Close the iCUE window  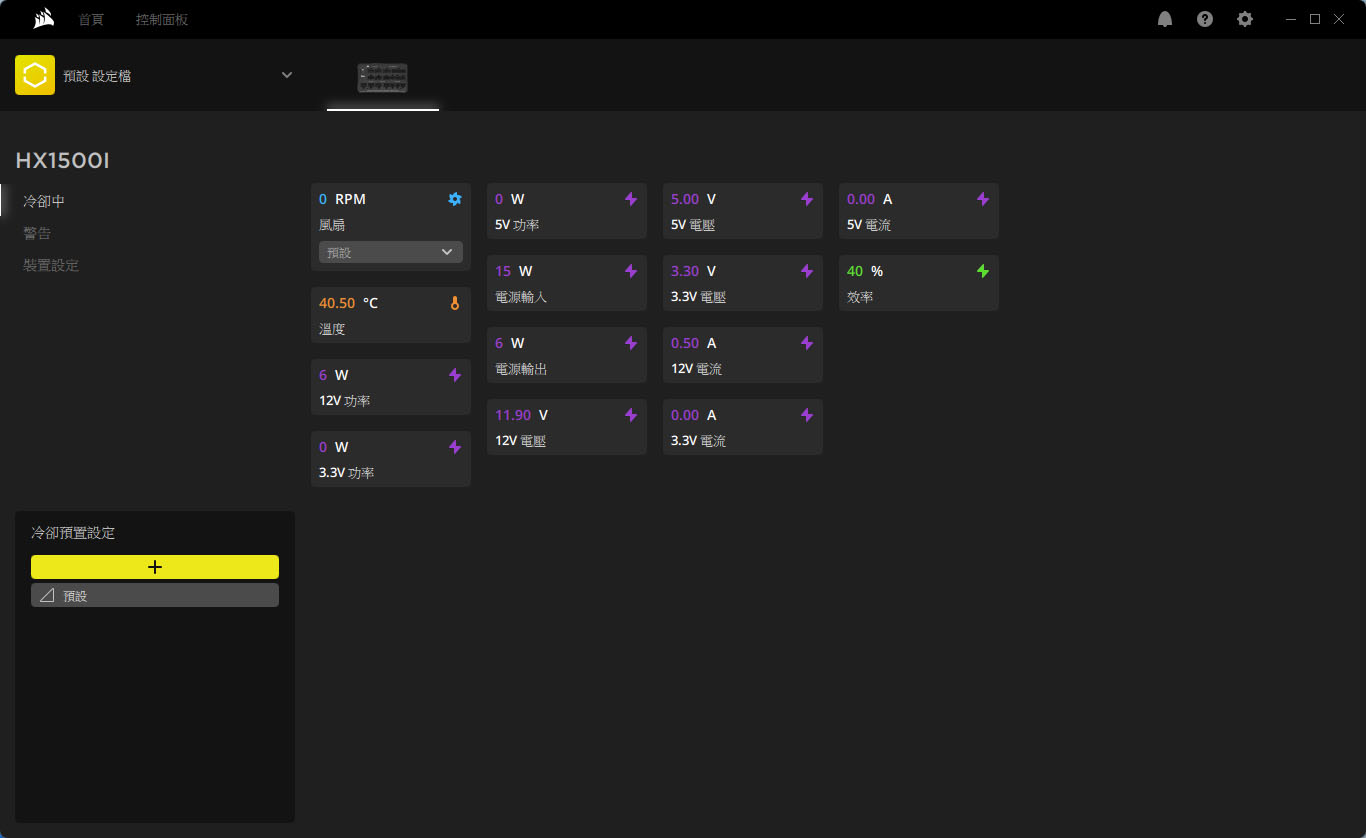(x=1339, y=19)
